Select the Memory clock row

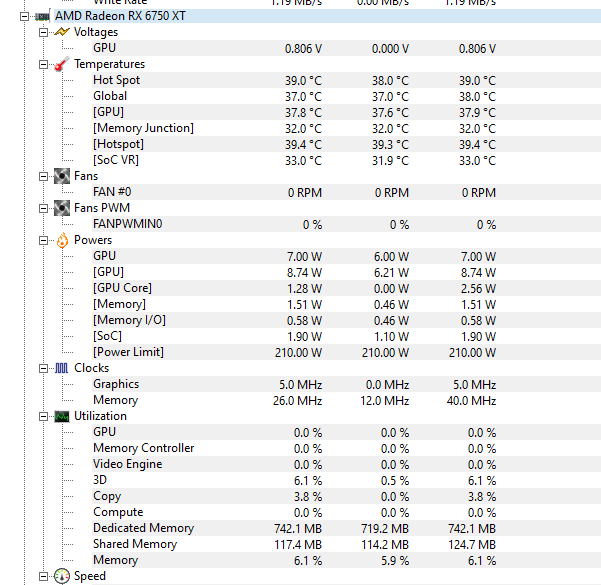[346, 400]
